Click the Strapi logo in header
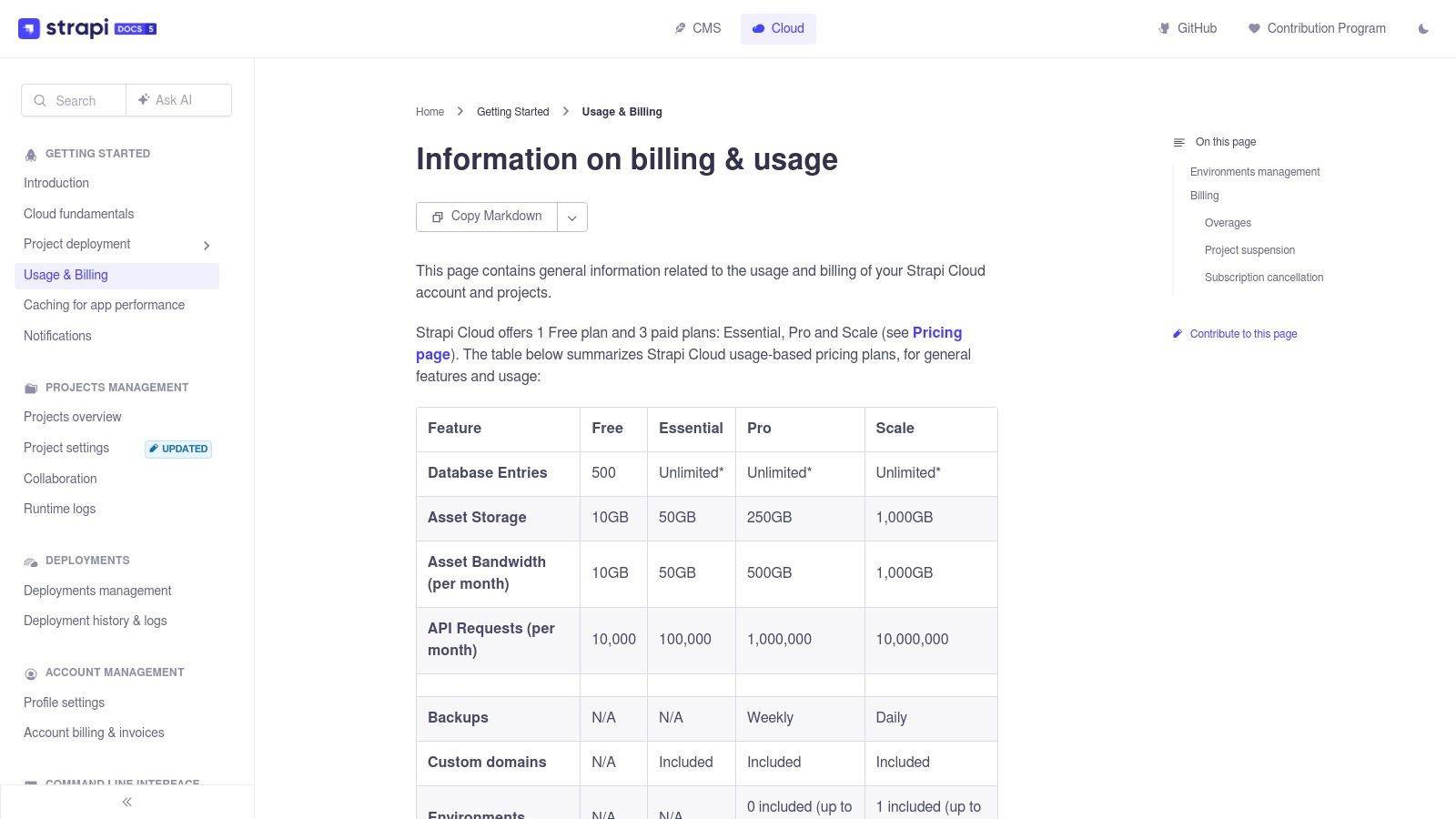1456x819 pixels. pos(87,28)
